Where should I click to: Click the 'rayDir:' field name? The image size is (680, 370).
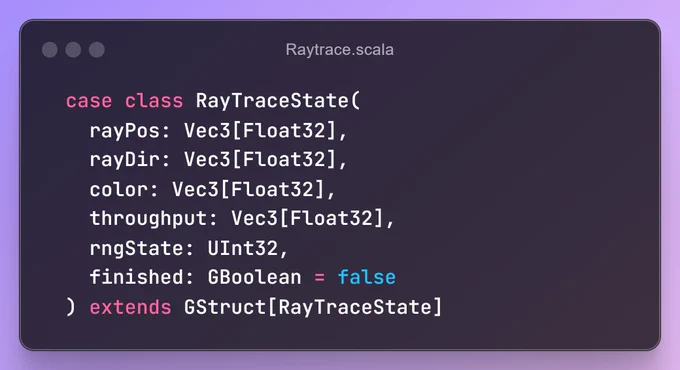coord(130,160)
